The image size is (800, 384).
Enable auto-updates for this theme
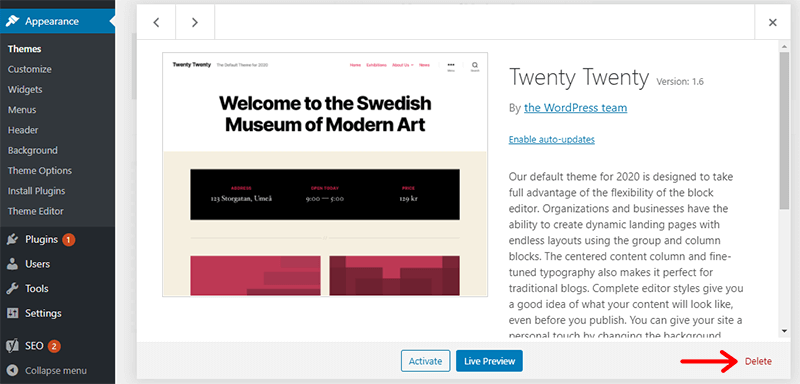coord(552,139)
